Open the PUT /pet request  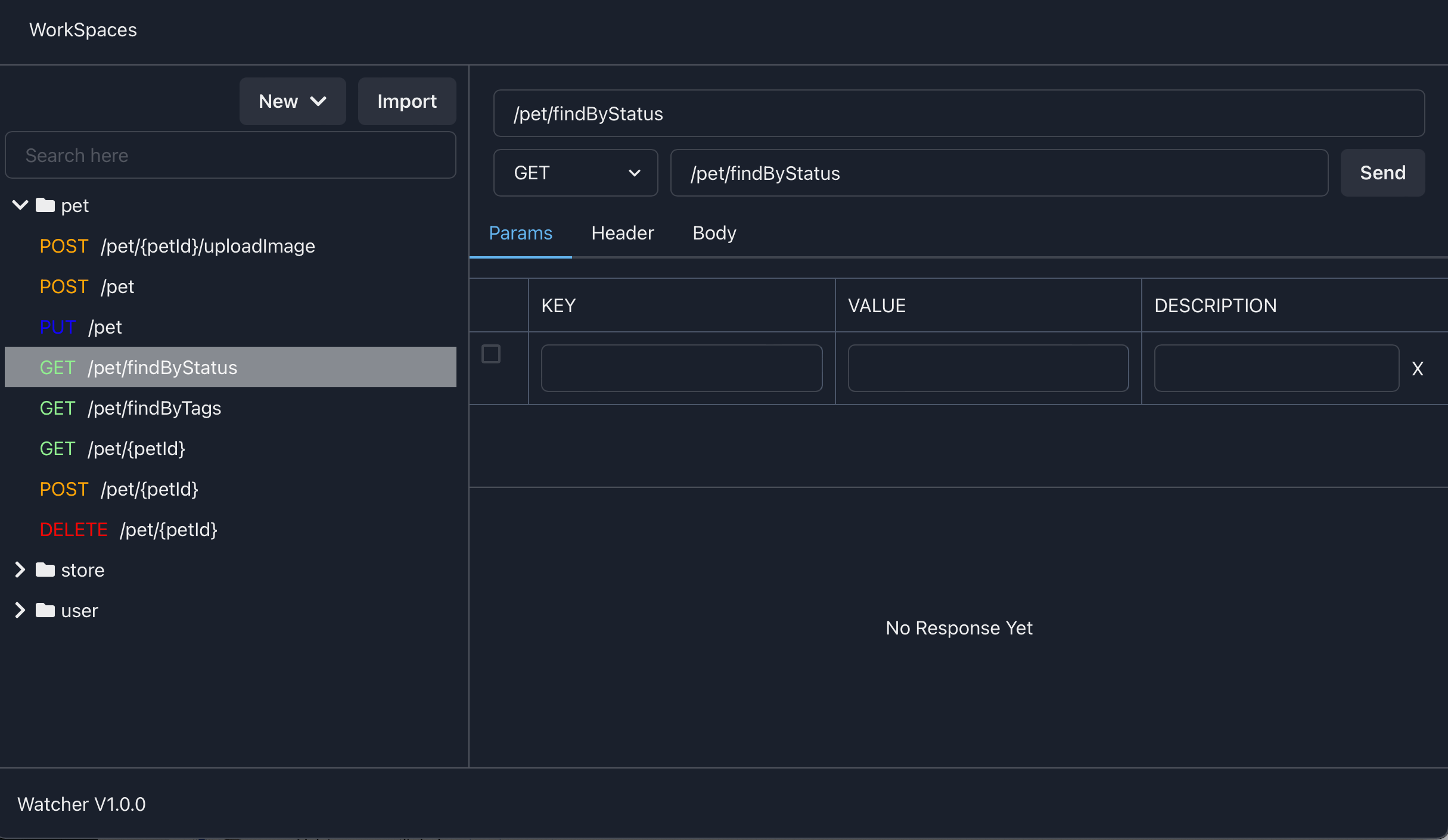[80, 327]
